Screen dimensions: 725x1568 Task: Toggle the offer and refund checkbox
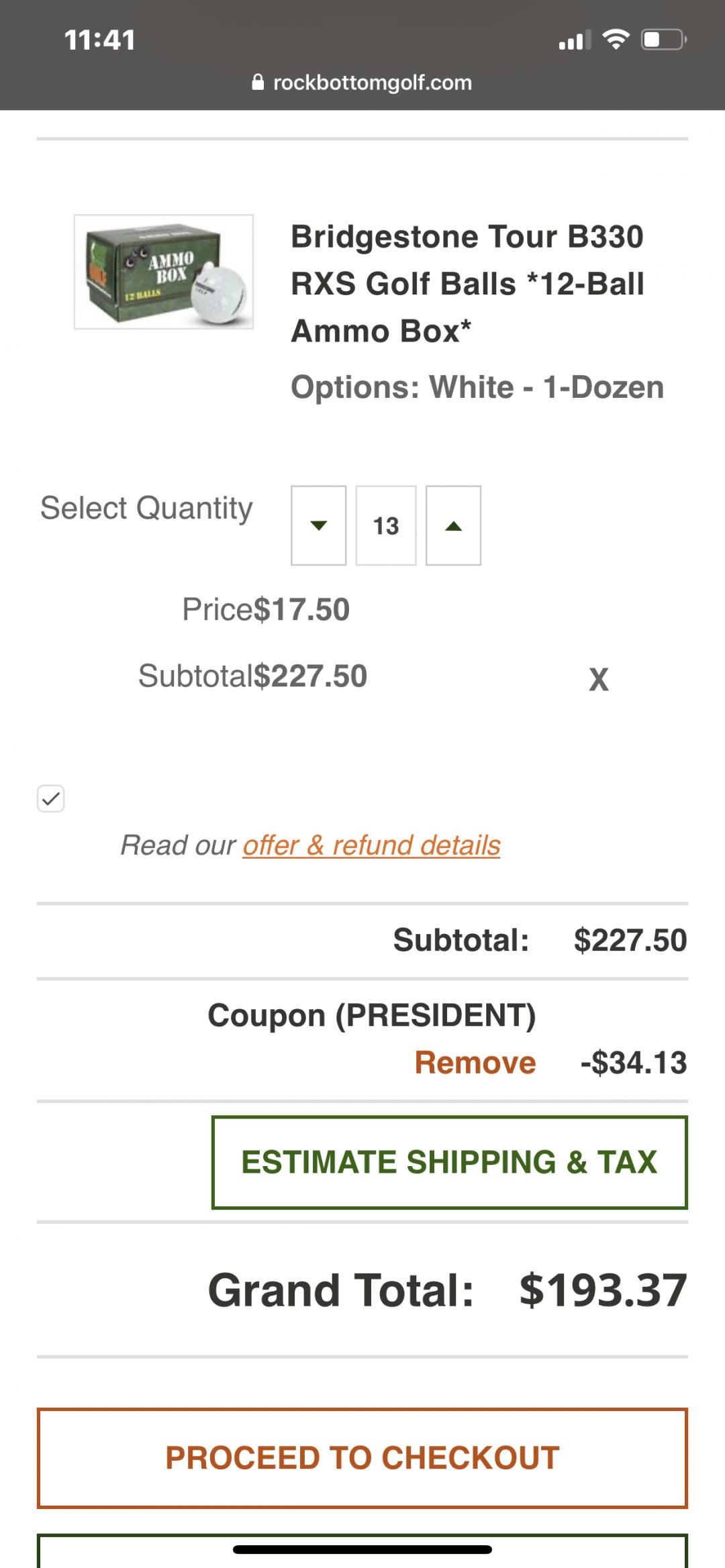click(51, 798)
